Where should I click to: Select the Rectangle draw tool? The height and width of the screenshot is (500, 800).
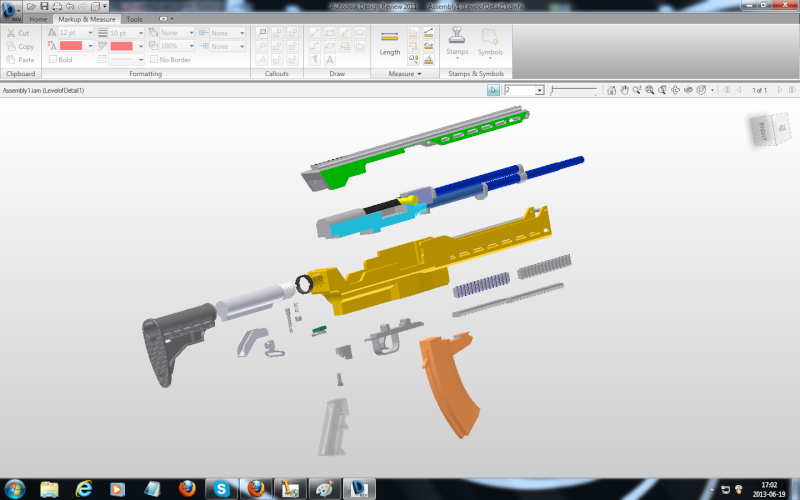(330, 33)
